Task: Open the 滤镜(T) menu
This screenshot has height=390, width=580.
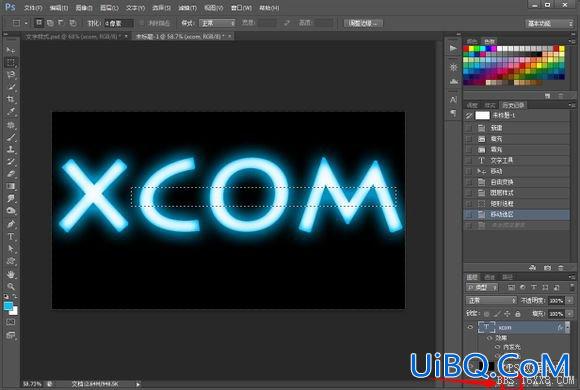Action: click(x=188, y=8)
